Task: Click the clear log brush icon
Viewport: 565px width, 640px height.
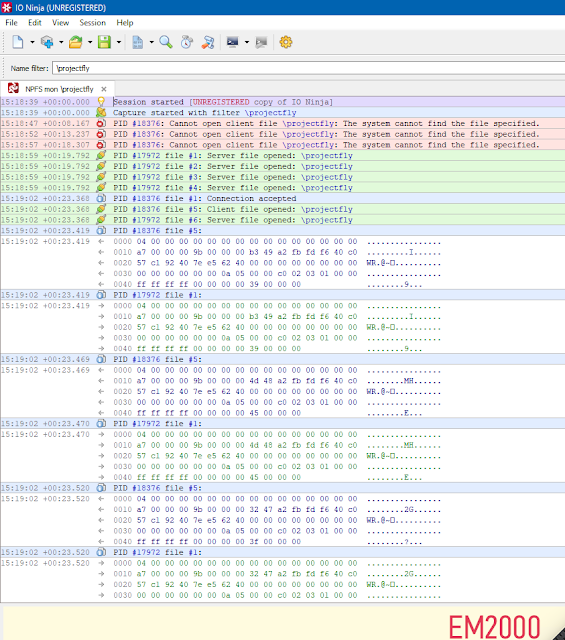Action: pos(208,42)
